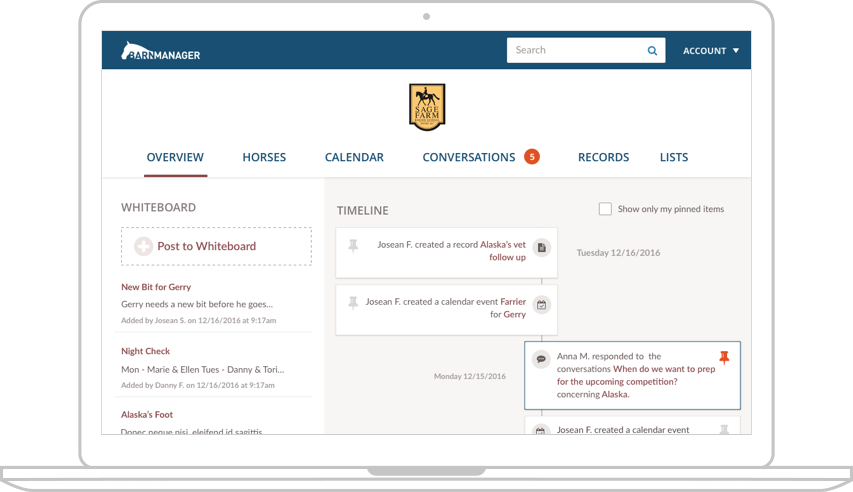The image size is (853, 492).
Task: Click the 'Mon - Marie & Ellen Tues - Danny & Tori...' text
Action: (x=202, y=370)
